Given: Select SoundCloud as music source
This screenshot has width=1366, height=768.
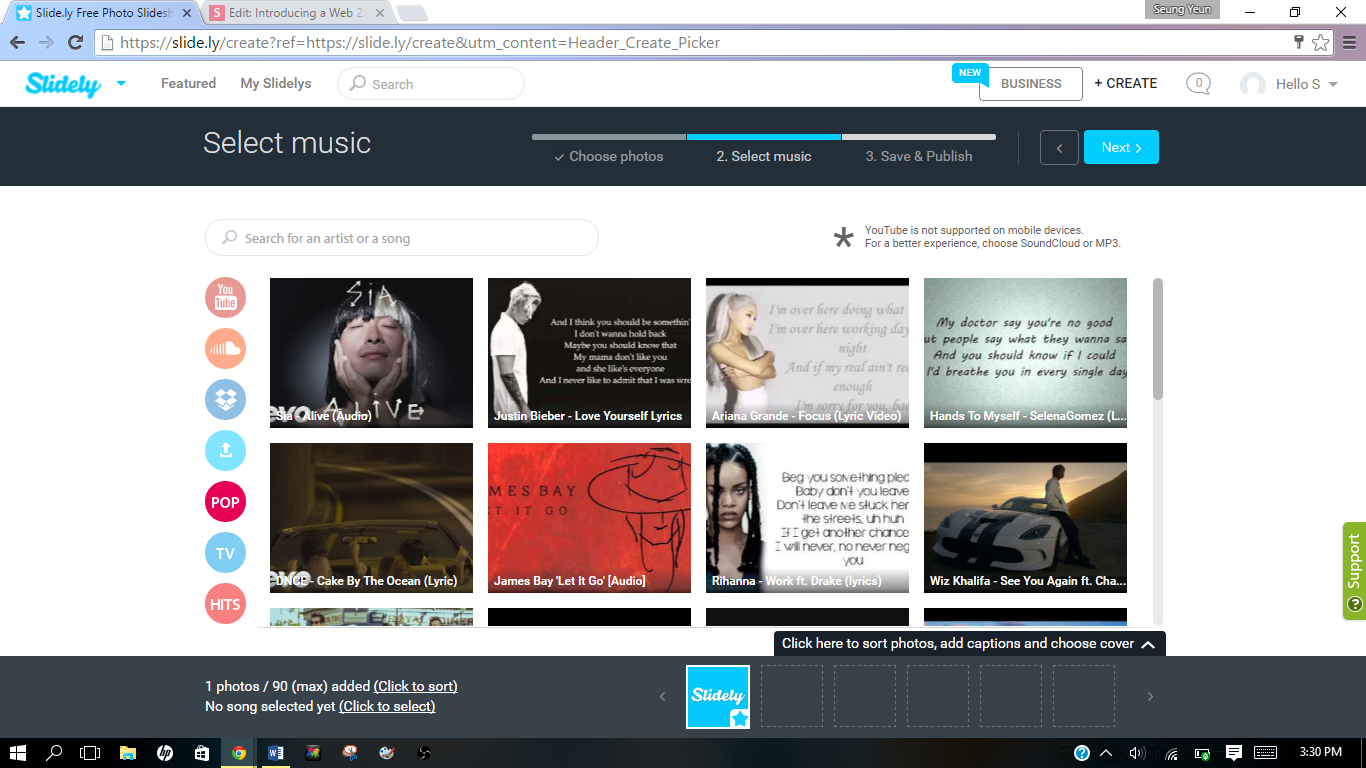Looking at the screenshot, I should pos(225,349).
